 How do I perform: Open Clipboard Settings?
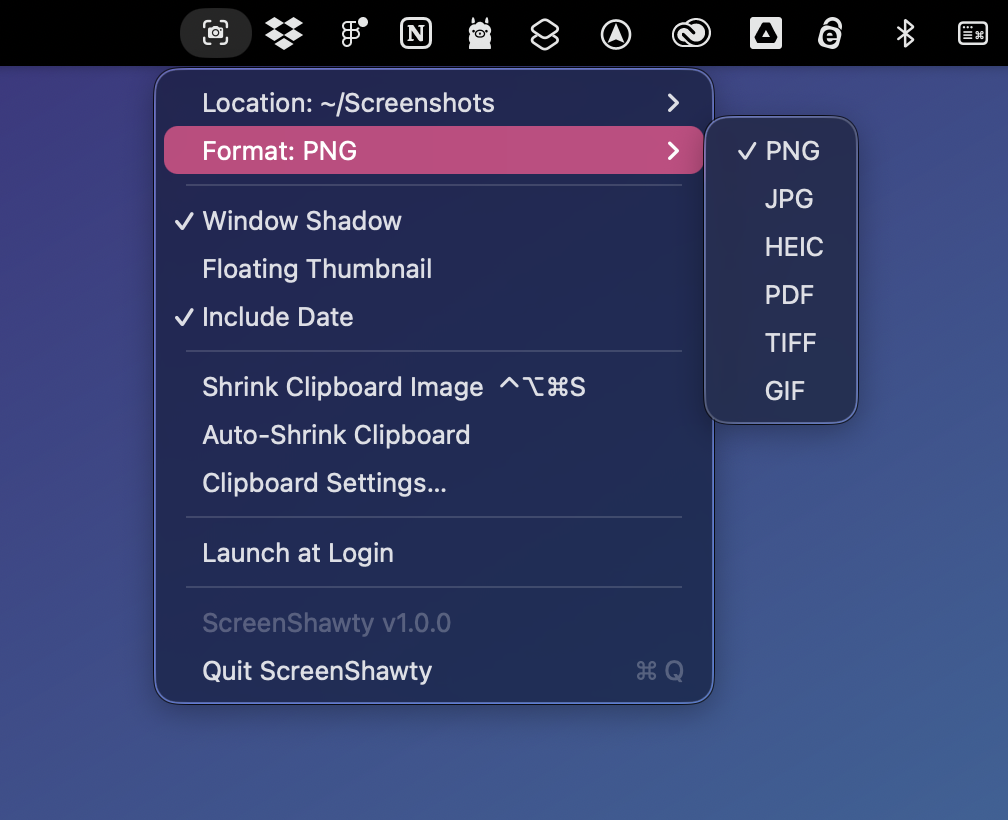tap(324, 483)
